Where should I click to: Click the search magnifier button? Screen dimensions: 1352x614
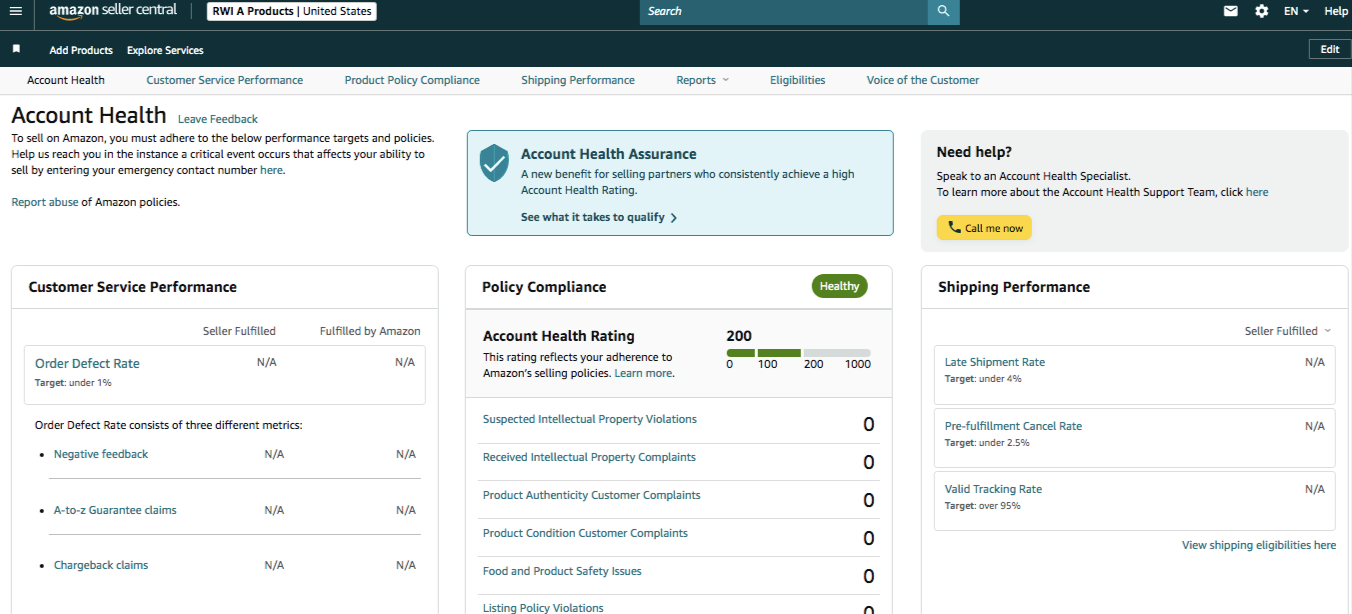click(943, 12)
